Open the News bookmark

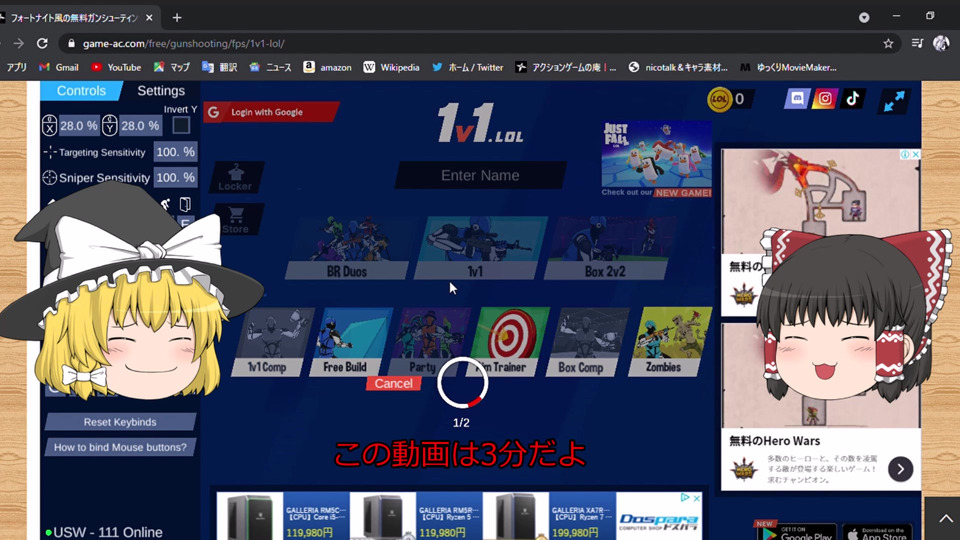click(271, 67)
